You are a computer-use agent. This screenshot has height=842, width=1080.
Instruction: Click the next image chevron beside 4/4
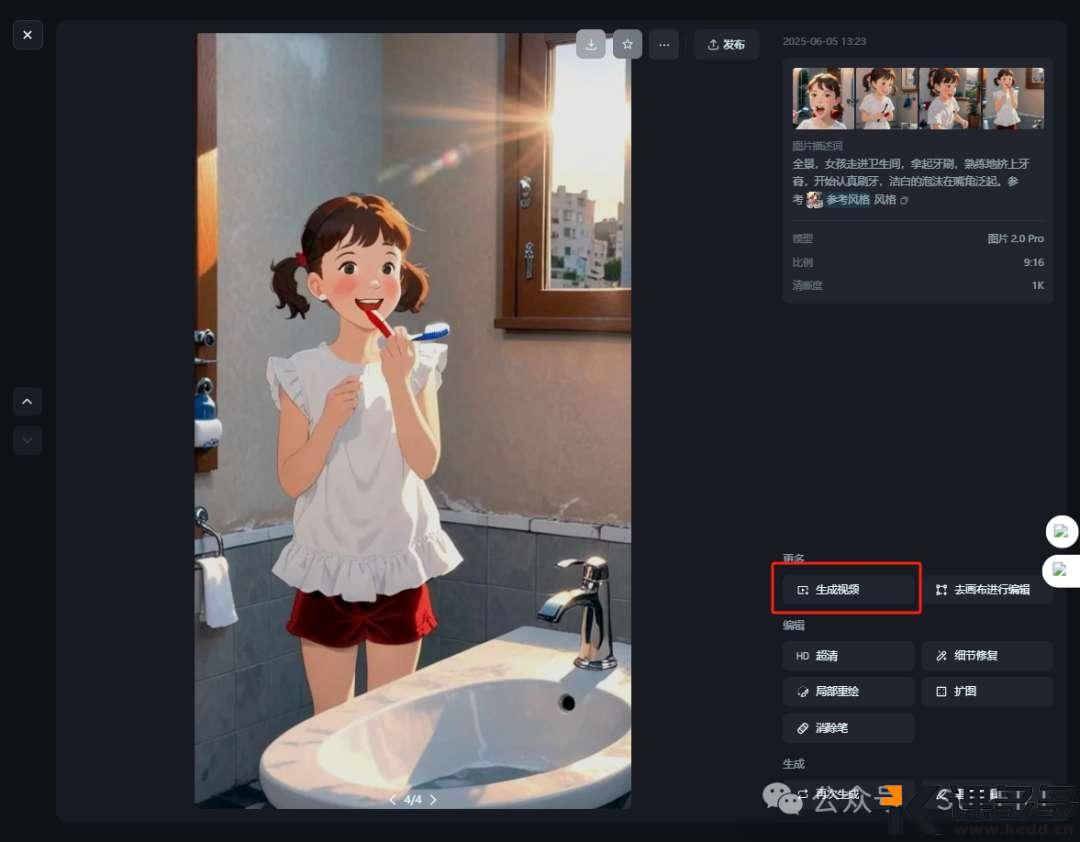(x=433, y=800)
